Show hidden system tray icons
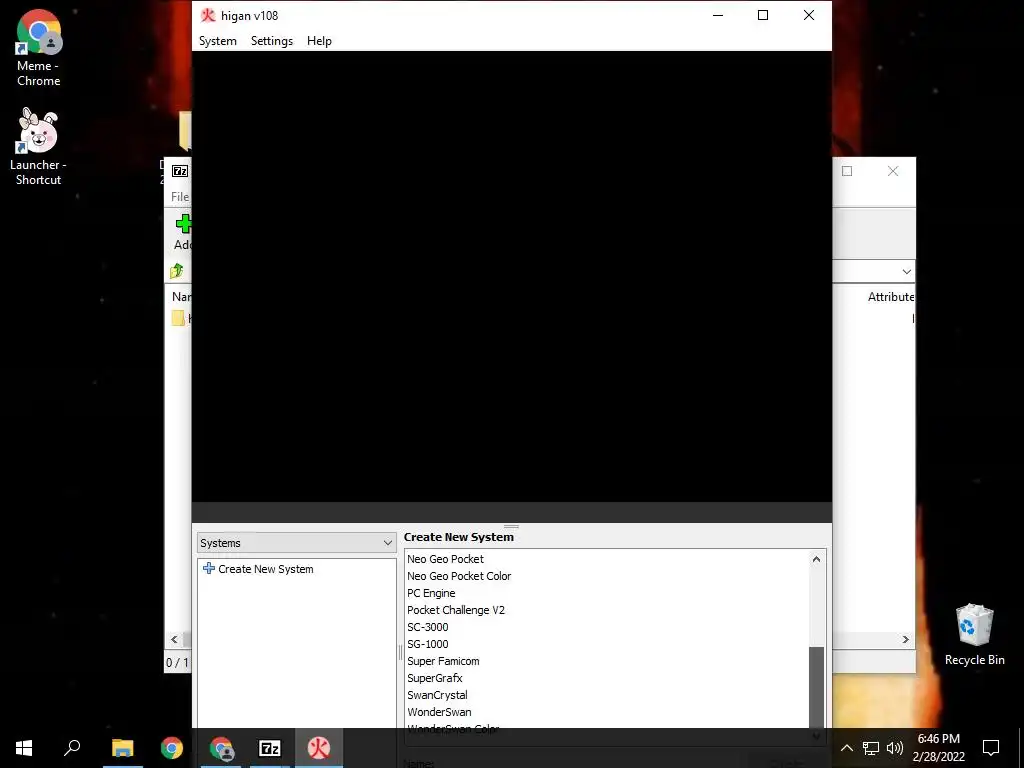This screenshot has width=1024, height=768. [x=846, y=748]
